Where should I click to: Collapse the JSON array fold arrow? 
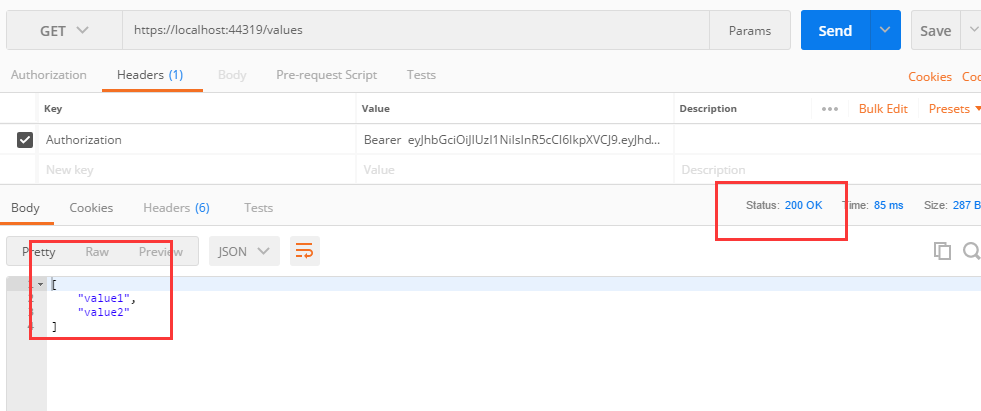click(x=40, y=285)
